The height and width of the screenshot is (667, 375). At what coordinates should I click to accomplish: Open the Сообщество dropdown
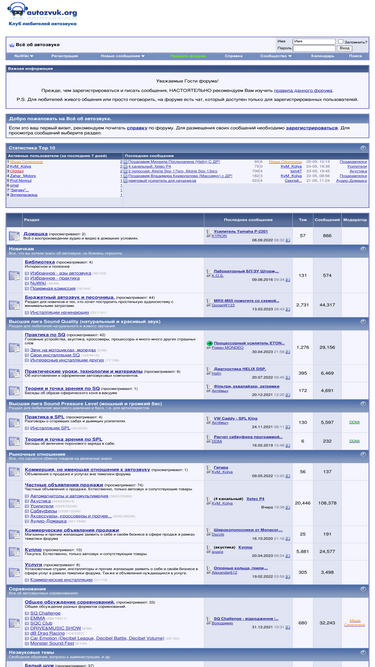(276, 56)
